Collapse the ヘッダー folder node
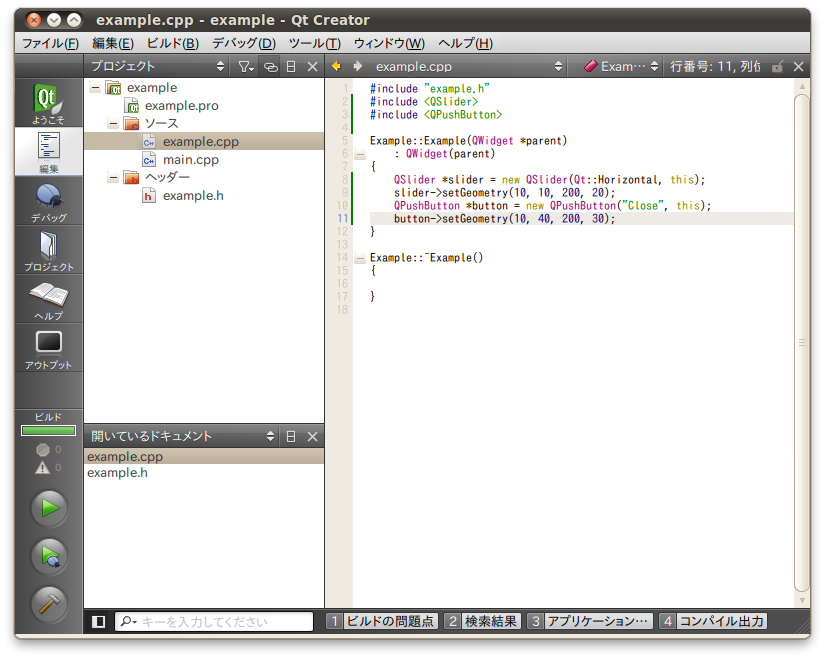 tap(113, 178)
